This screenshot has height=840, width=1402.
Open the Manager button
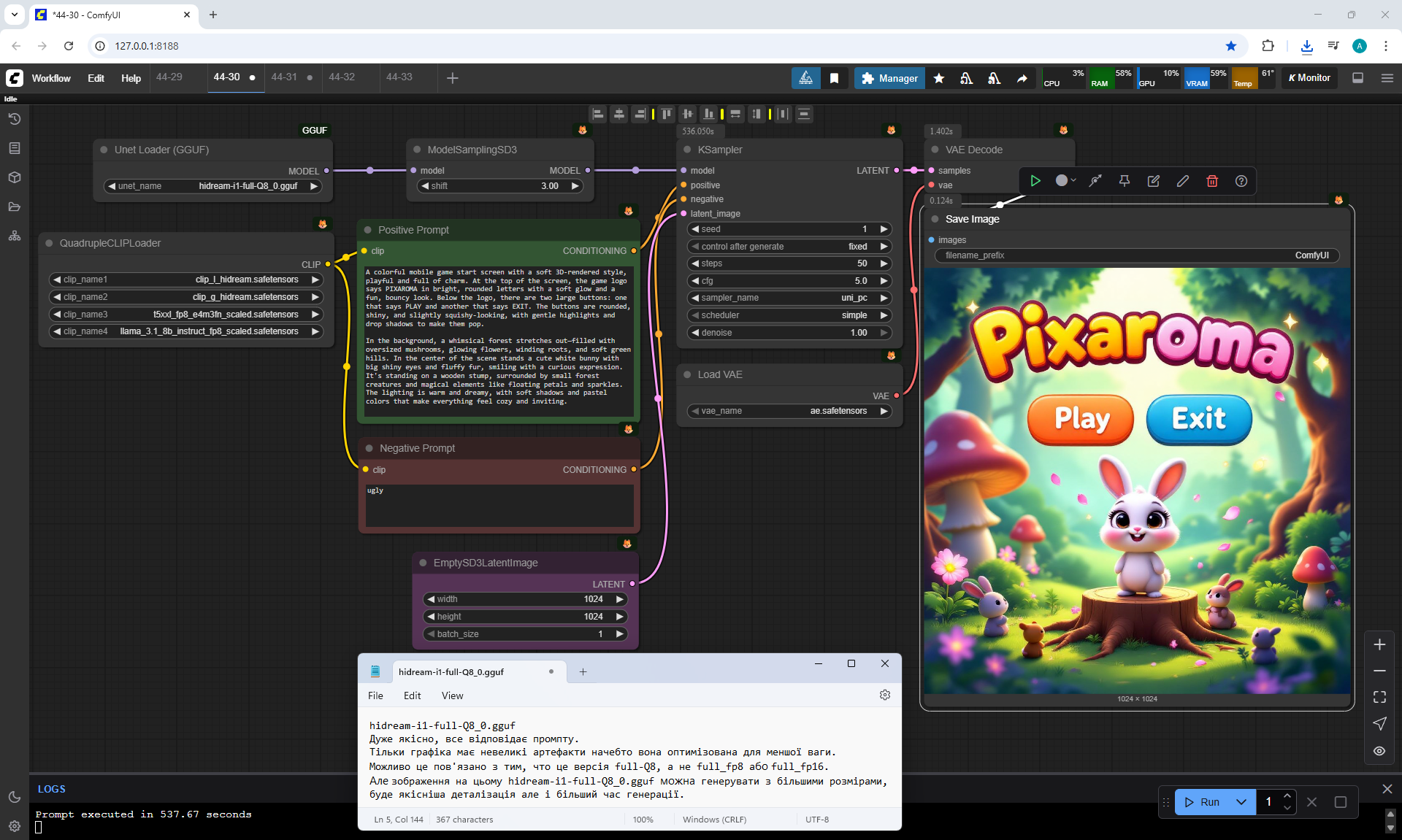pos(889,78)
